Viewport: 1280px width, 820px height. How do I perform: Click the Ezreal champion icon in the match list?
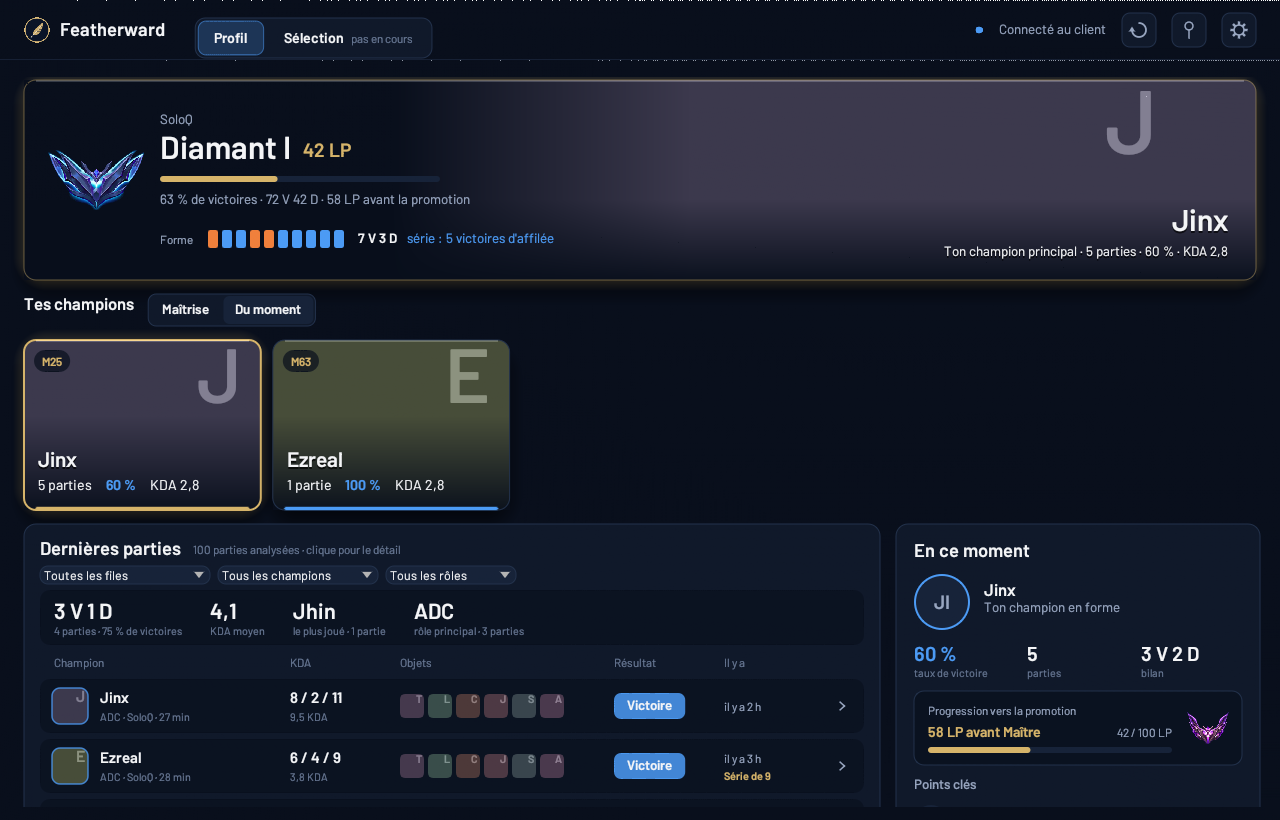70,766
